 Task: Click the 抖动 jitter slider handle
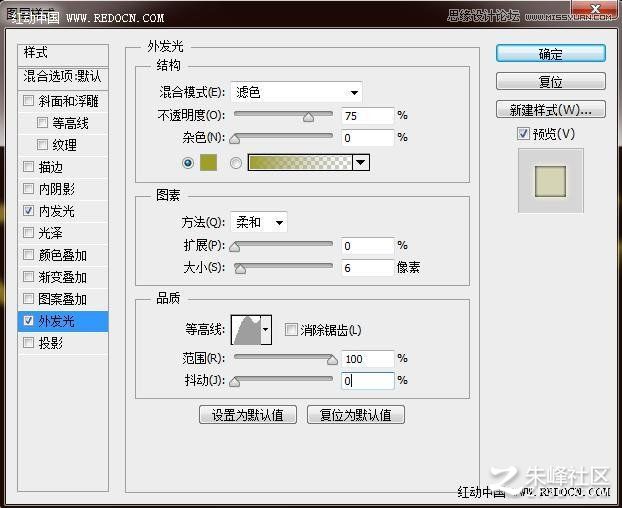pos(235,381)
